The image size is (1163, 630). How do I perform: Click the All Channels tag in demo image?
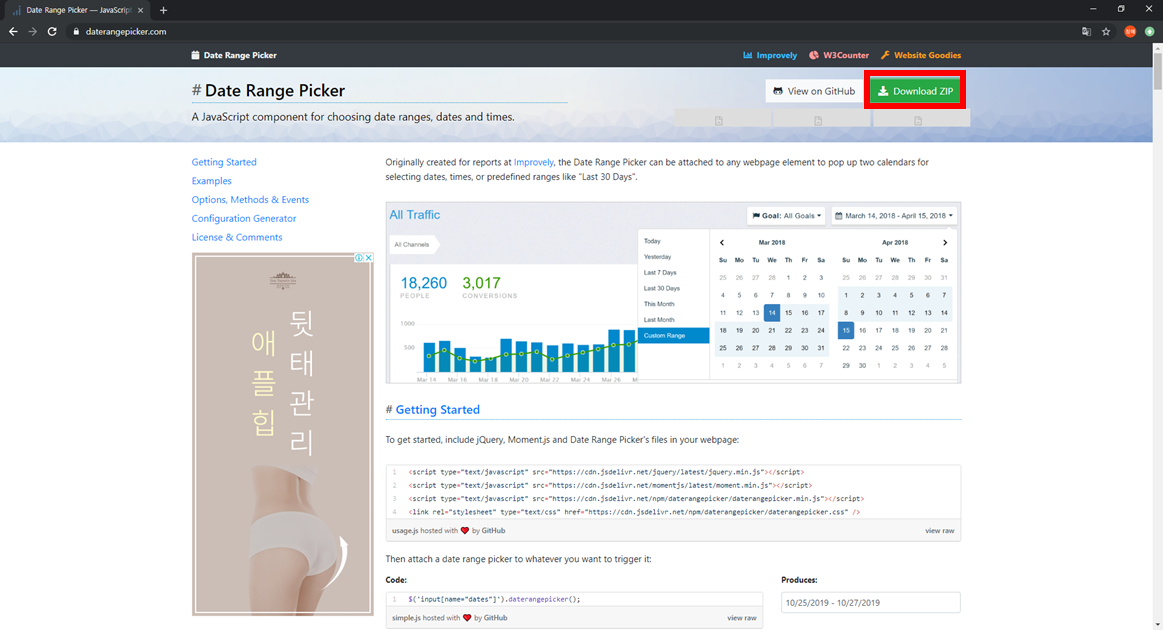pos(413,244)
